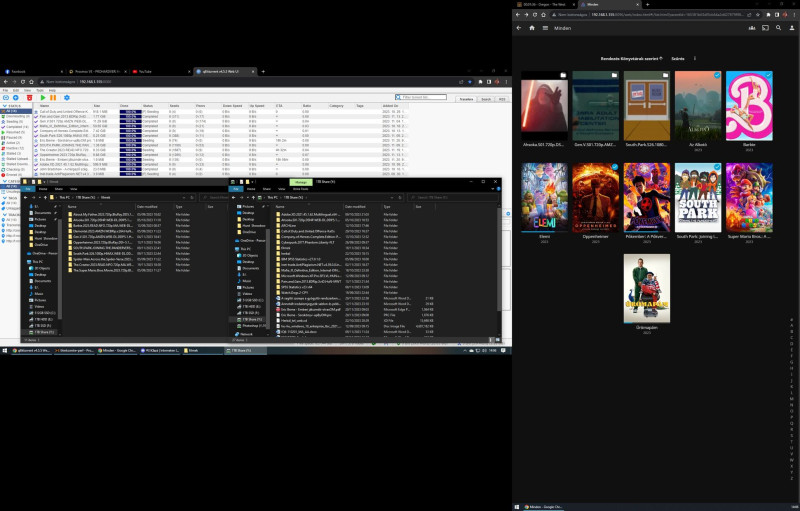Click the green resume icon in qBittorrent toolbar
Image resolution: width=800 pixels, height=511 pixels.
coord(43,97)
